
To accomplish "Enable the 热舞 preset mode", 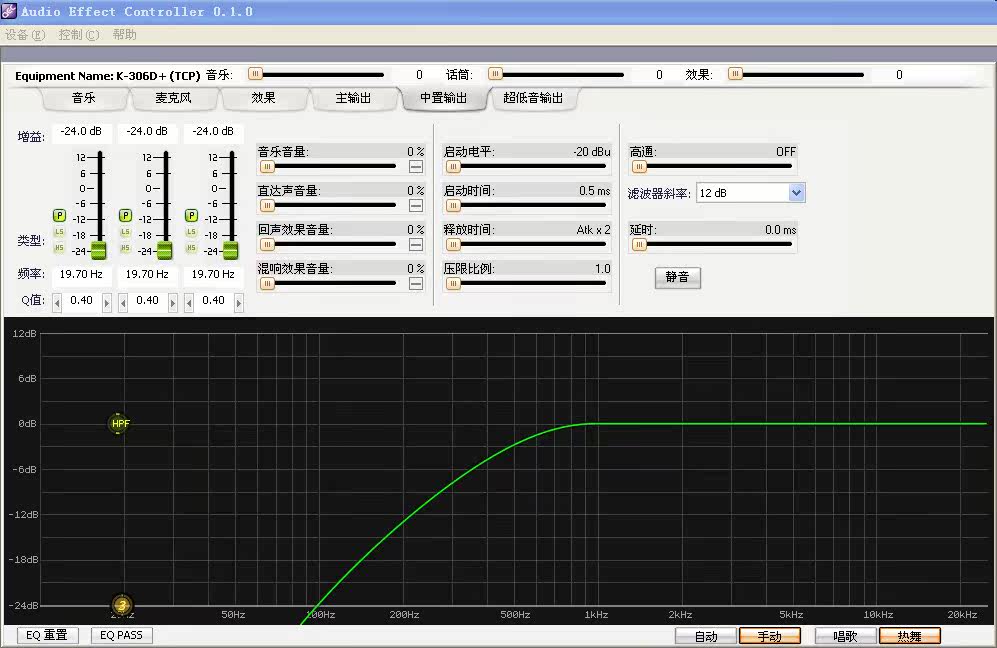I will tap(909, 636).
